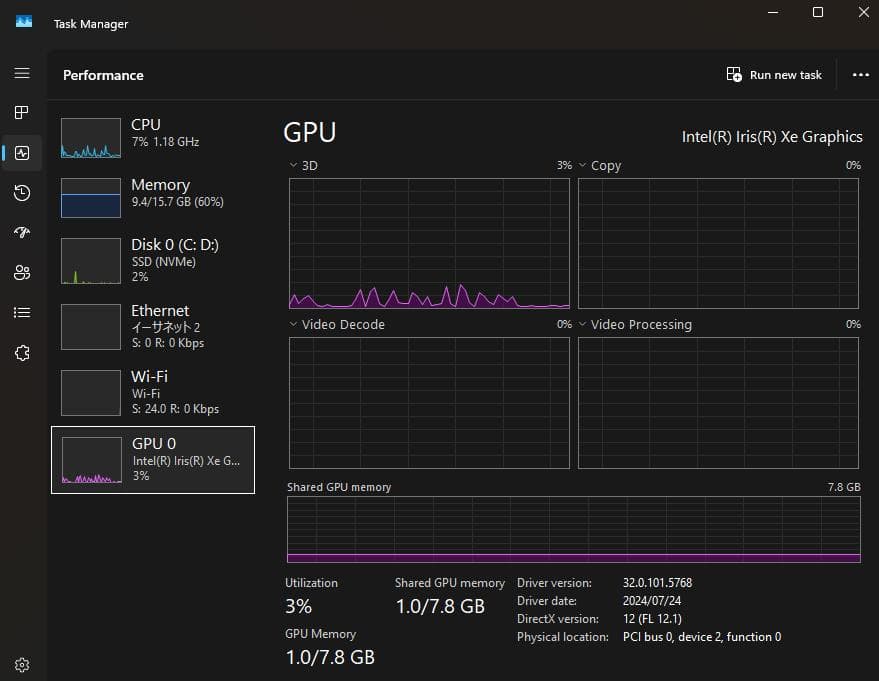Open the three-dot more options menu

861,75
